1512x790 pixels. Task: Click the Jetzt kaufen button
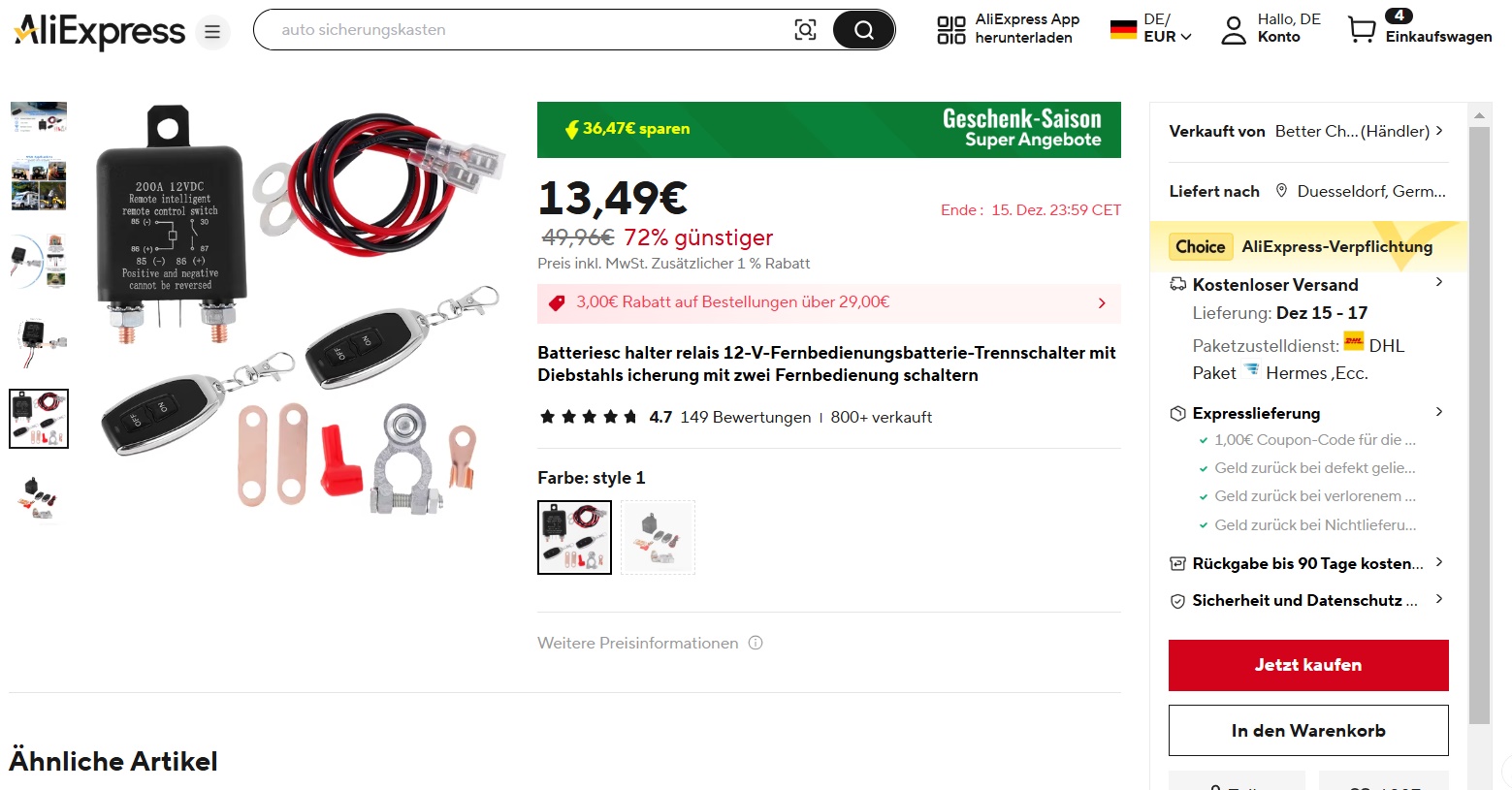1308,665
